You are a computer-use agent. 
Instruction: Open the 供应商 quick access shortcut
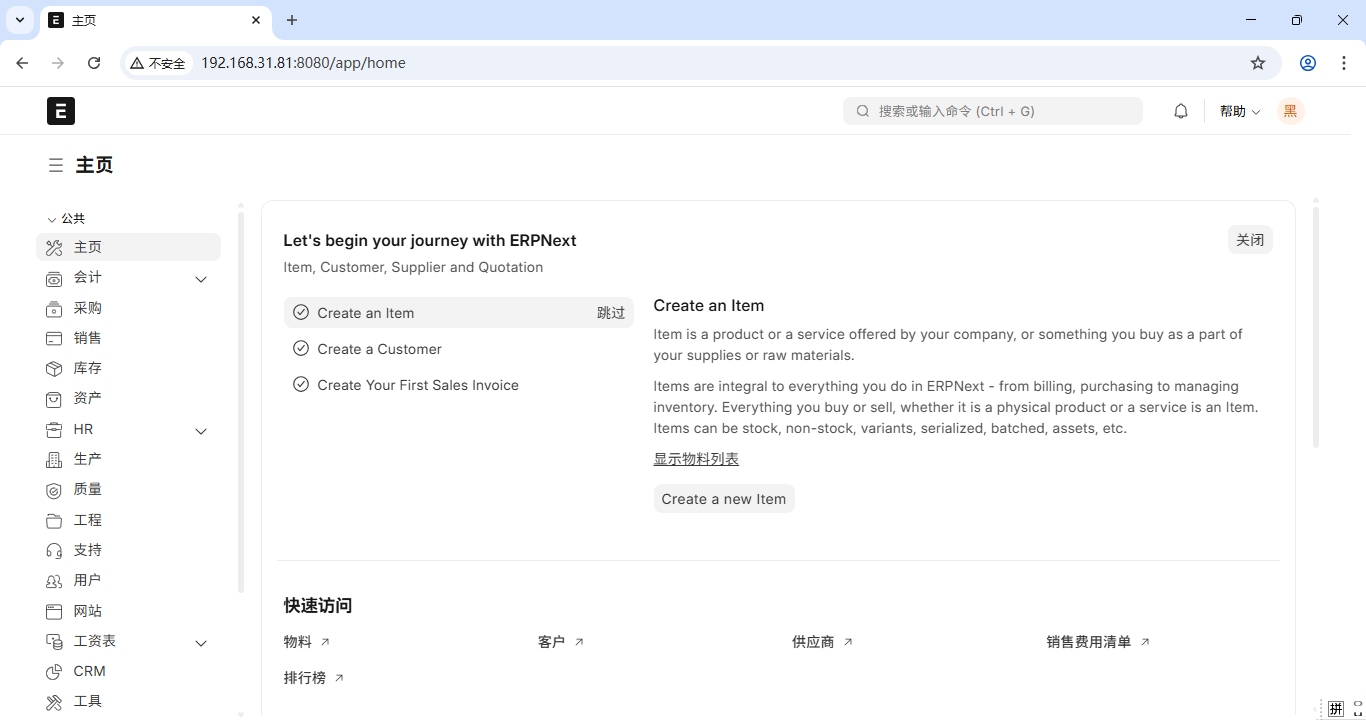(823, 642)
